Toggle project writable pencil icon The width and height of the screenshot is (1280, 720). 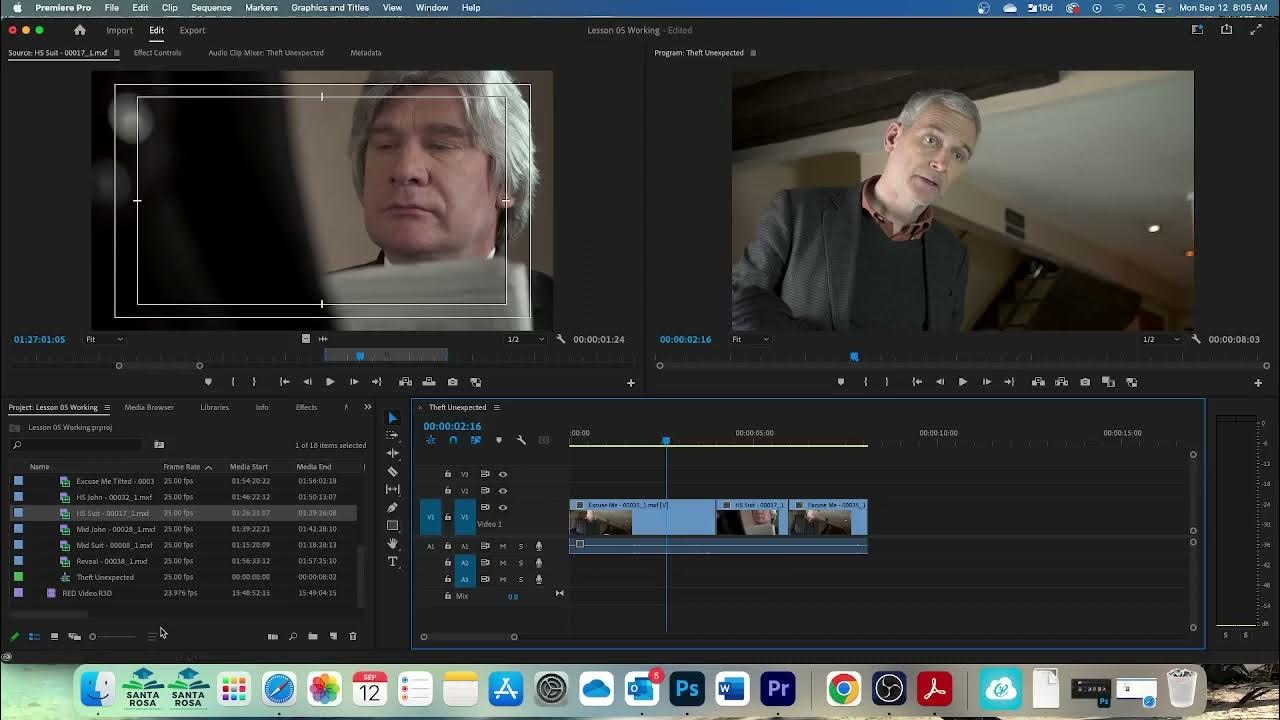(x=14, y=636)
